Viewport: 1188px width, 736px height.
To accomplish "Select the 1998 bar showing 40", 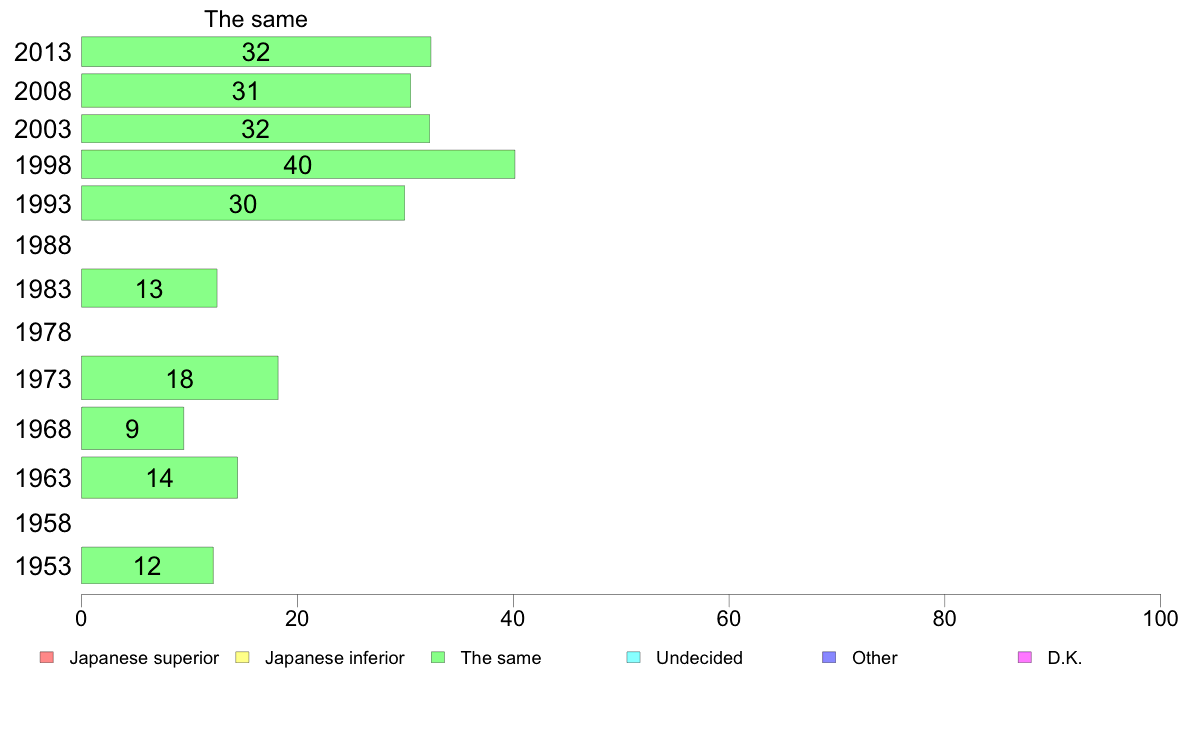I will coord(298,164).
